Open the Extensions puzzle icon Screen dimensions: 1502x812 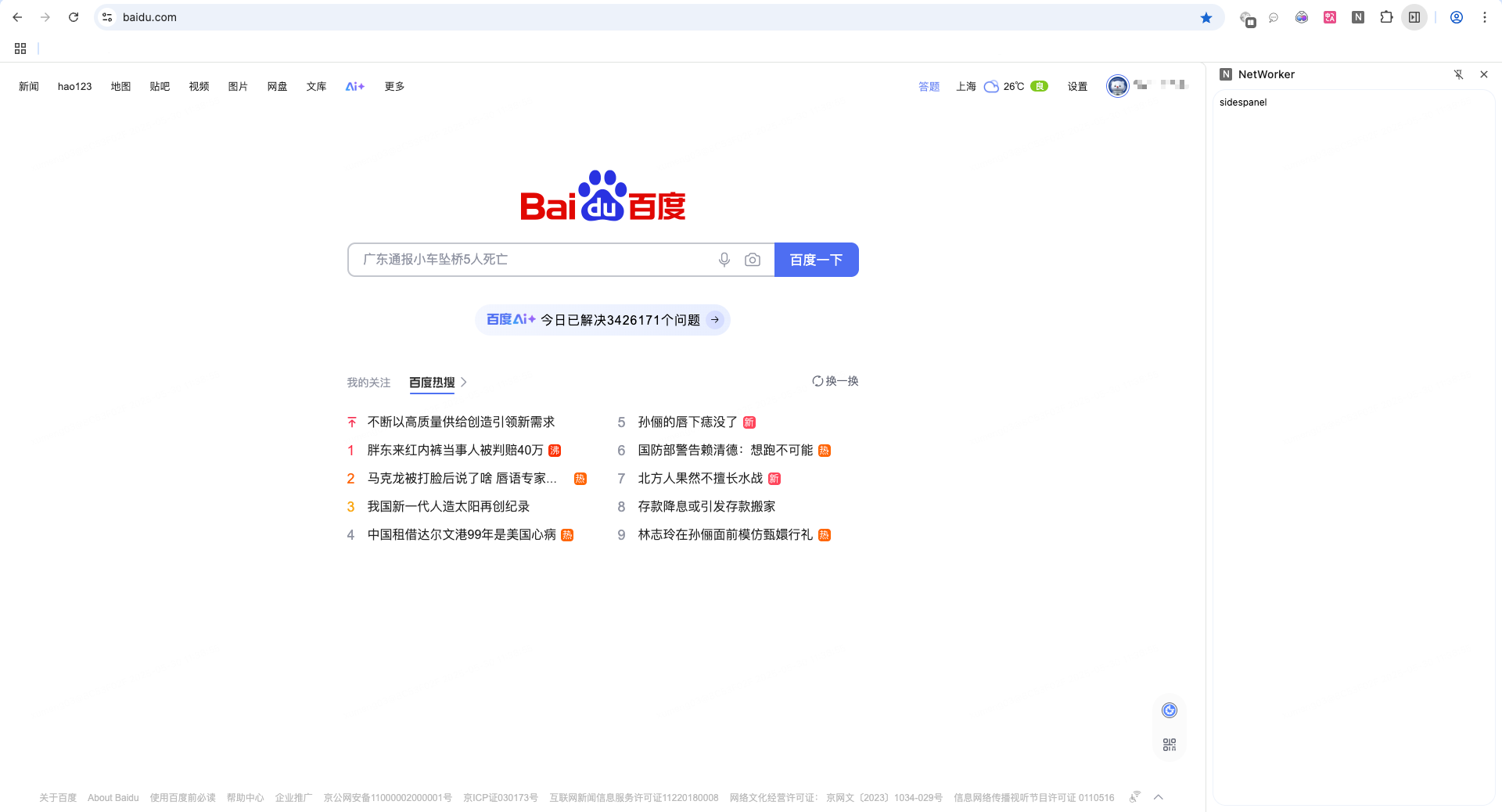click(x=1386, y=17)
